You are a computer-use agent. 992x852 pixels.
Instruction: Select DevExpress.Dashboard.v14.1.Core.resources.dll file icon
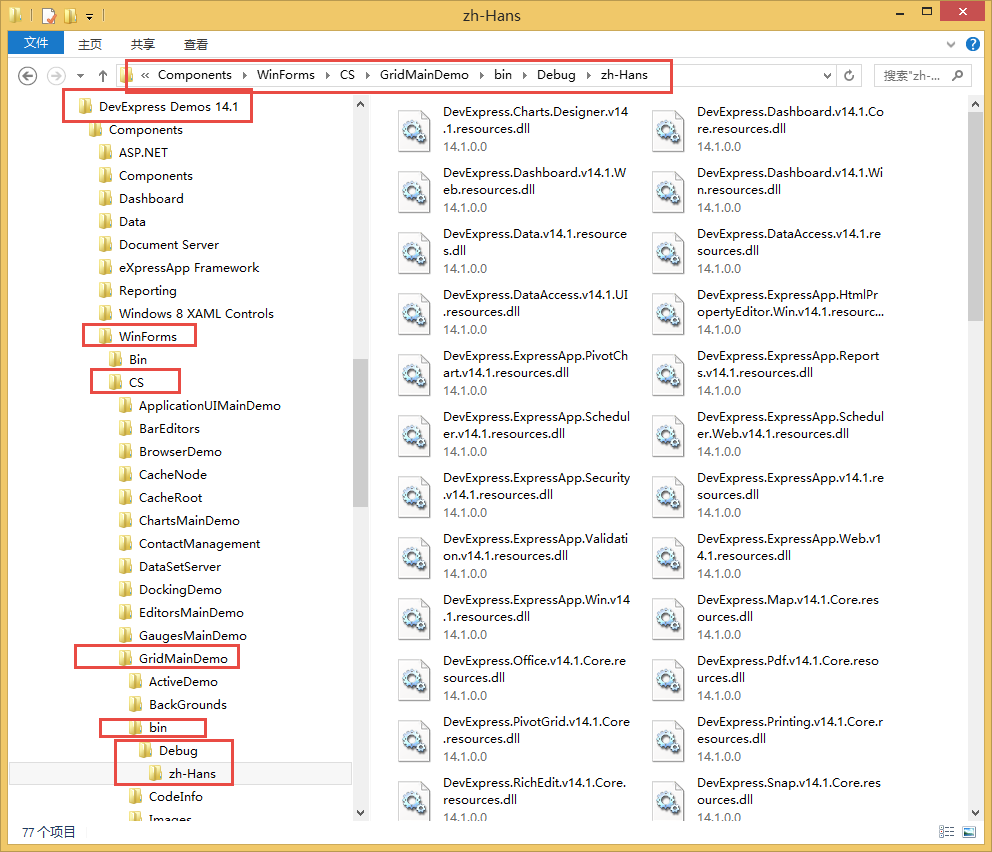(x=668, y=130)
